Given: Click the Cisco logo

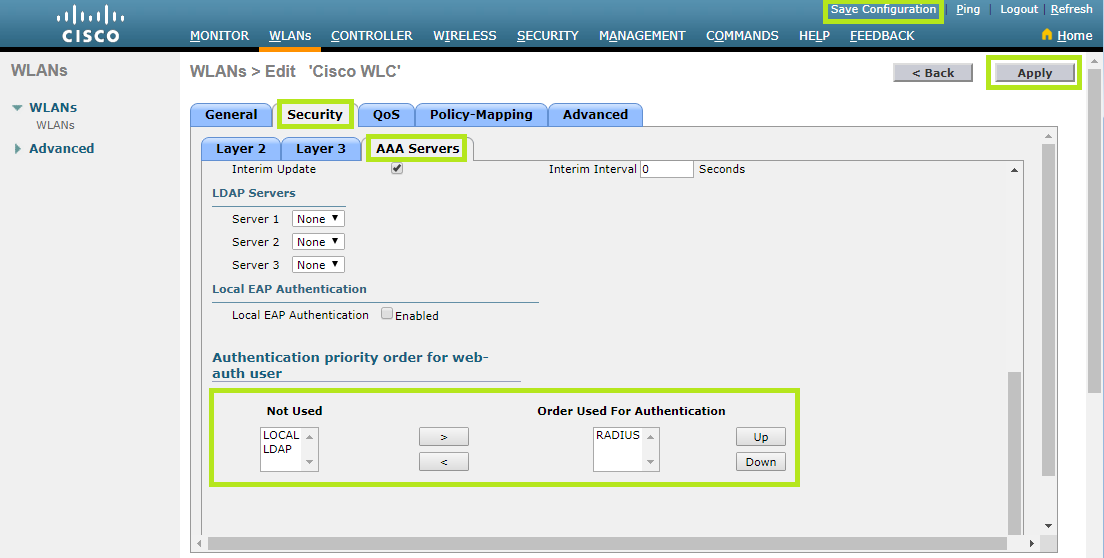Looking at the screenshot, I should (x=90, y=24).
